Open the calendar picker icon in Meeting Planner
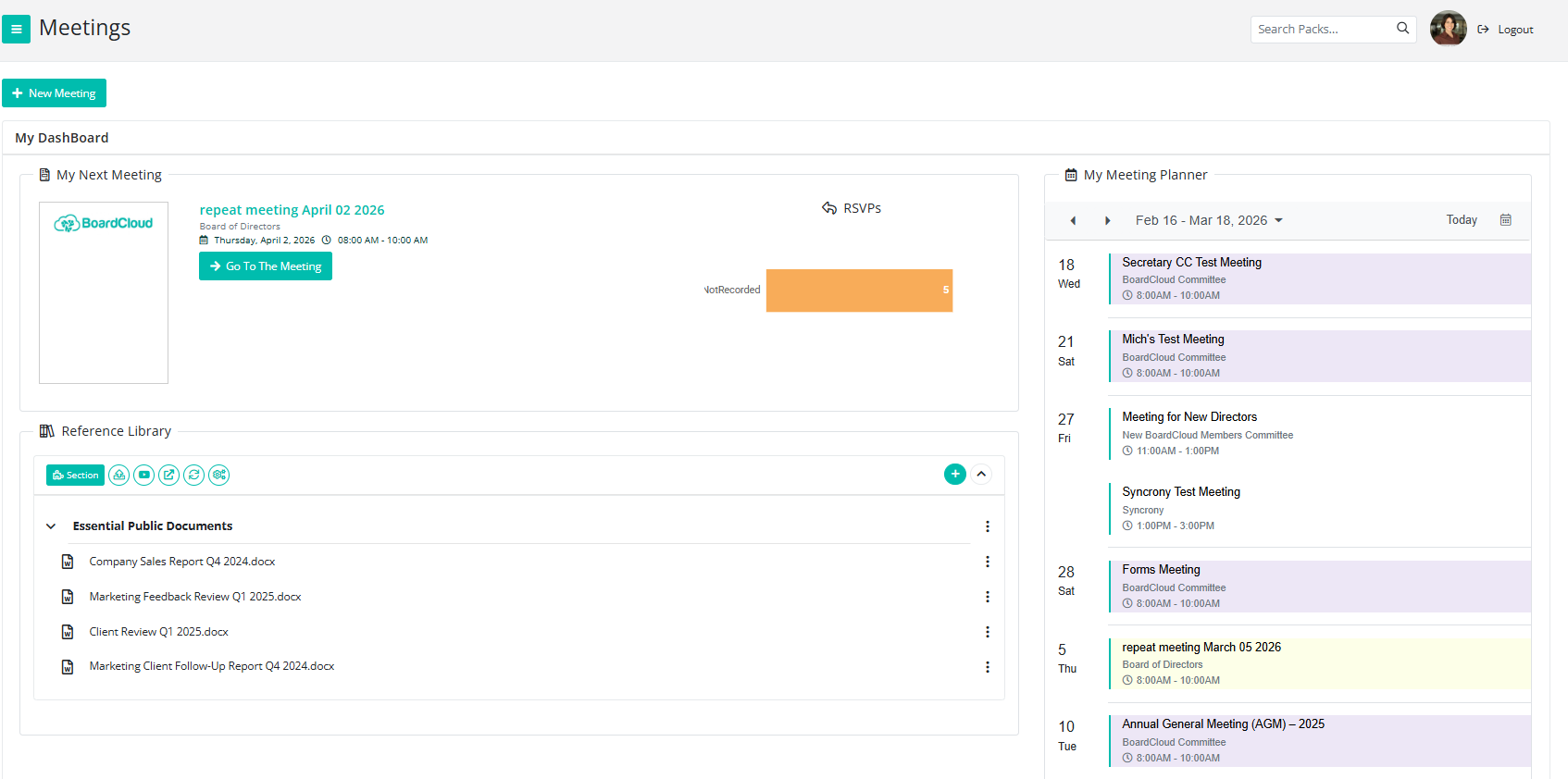This screenshot has width=1568, height=779. pos(1505,220)
